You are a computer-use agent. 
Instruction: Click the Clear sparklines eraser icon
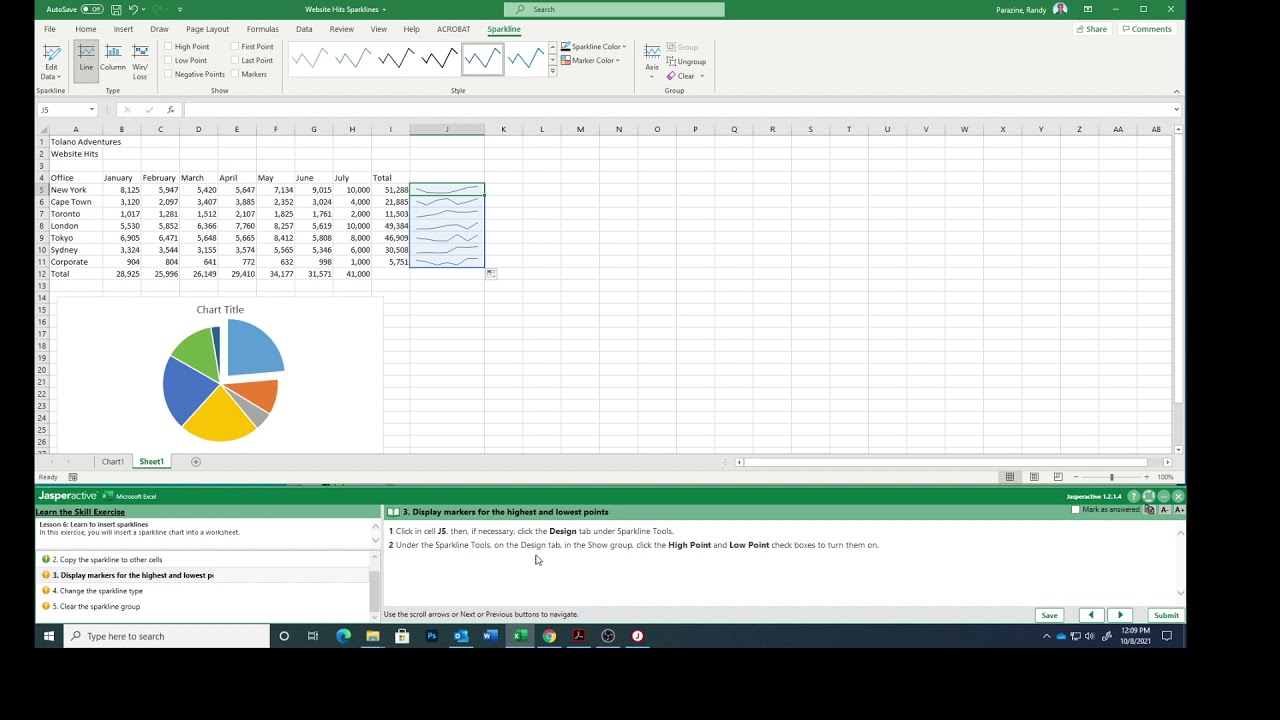[672, 76]
